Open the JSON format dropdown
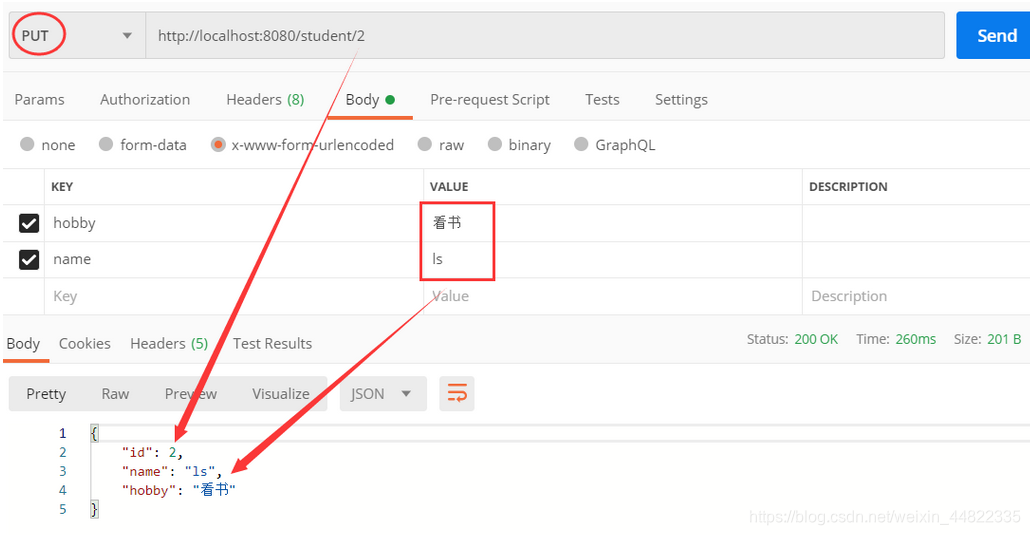The width and height of the screenshot is (1030, 535). tap(383, 394)
